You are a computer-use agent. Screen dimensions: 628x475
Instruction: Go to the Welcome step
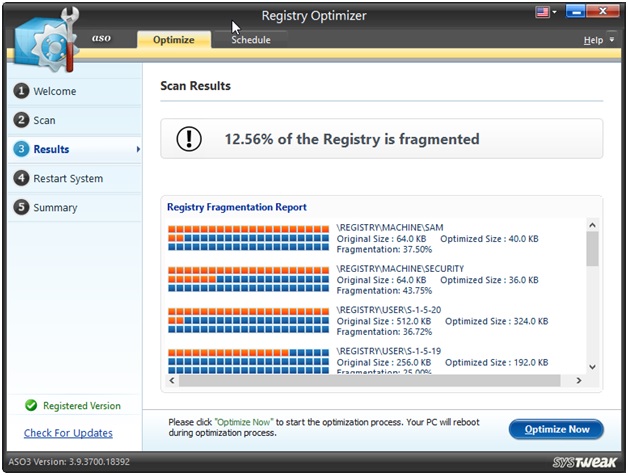coord(75,91)
